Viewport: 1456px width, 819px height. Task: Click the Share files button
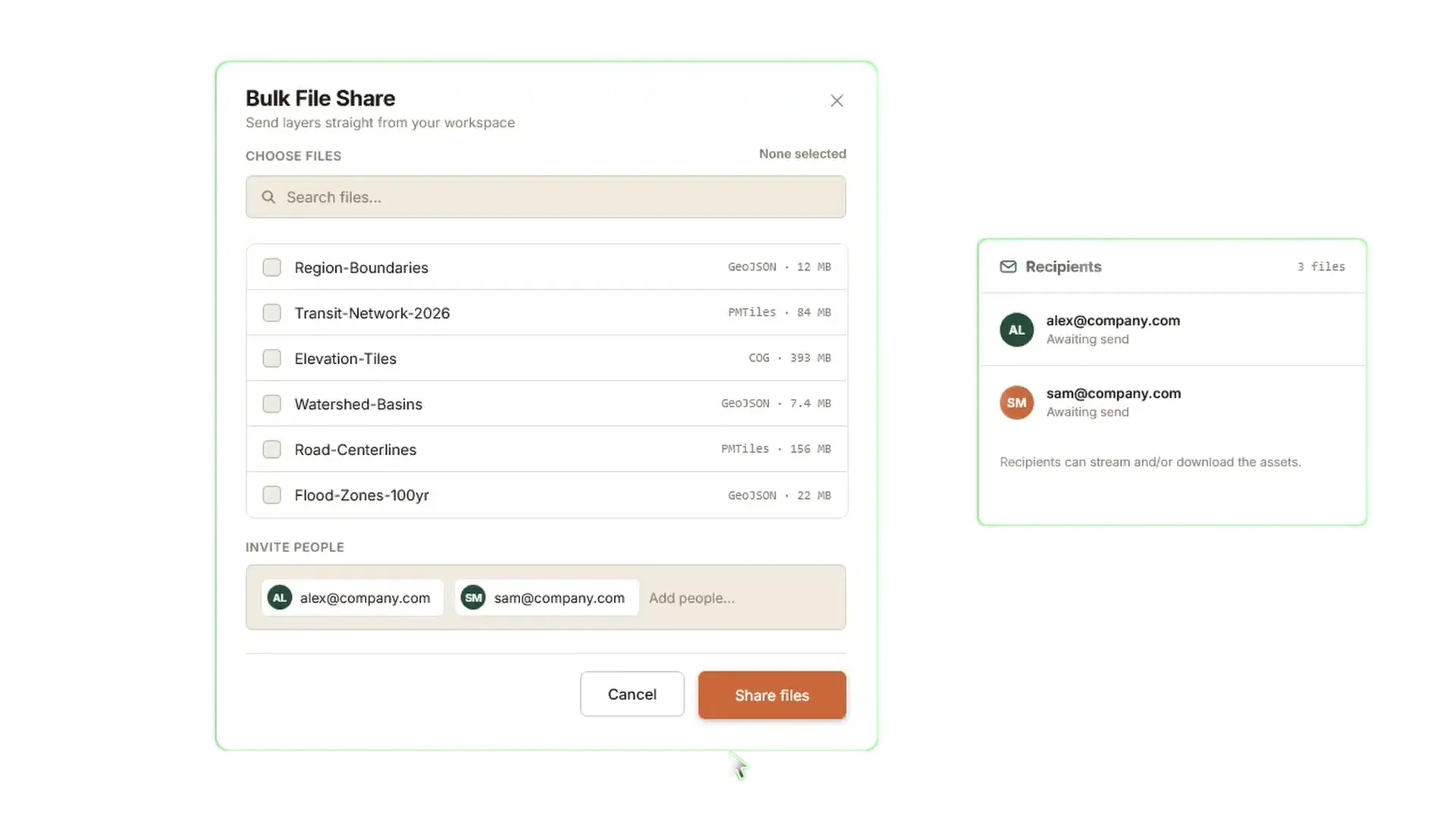click(x=772, y=695)
